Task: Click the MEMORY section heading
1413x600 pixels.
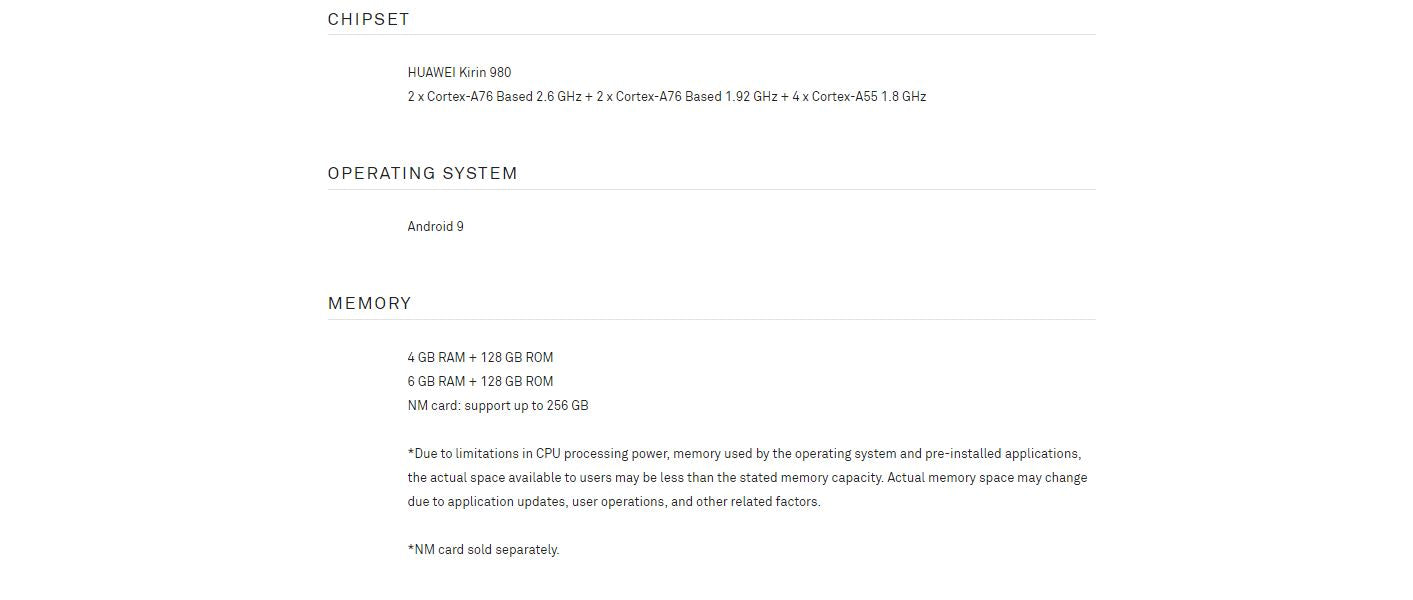Action: (369, 303)
